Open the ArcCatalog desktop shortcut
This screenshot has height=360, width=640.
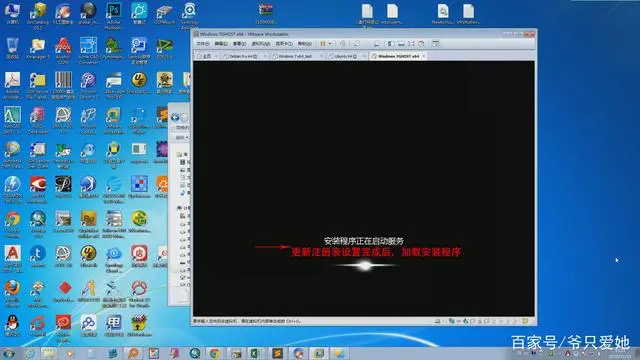point(38,16)
